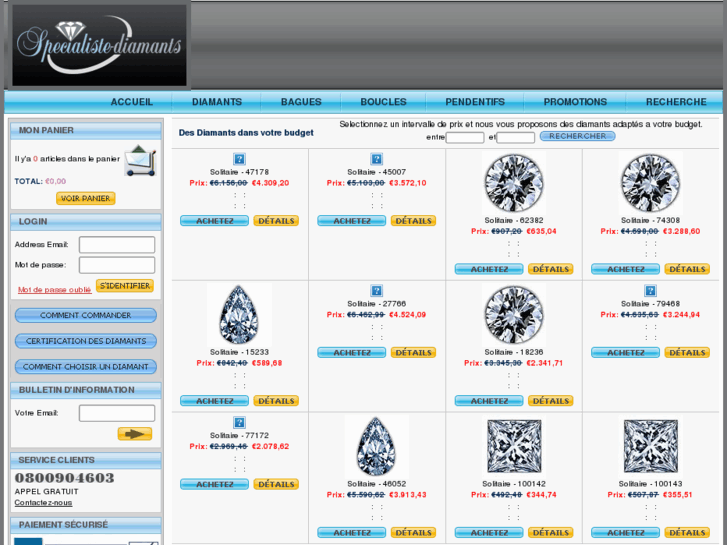Image resolution: width=727 pixels, height=545 pixels.
Task: Focus the maximum price 'et' field
Action: click(516, 137)
